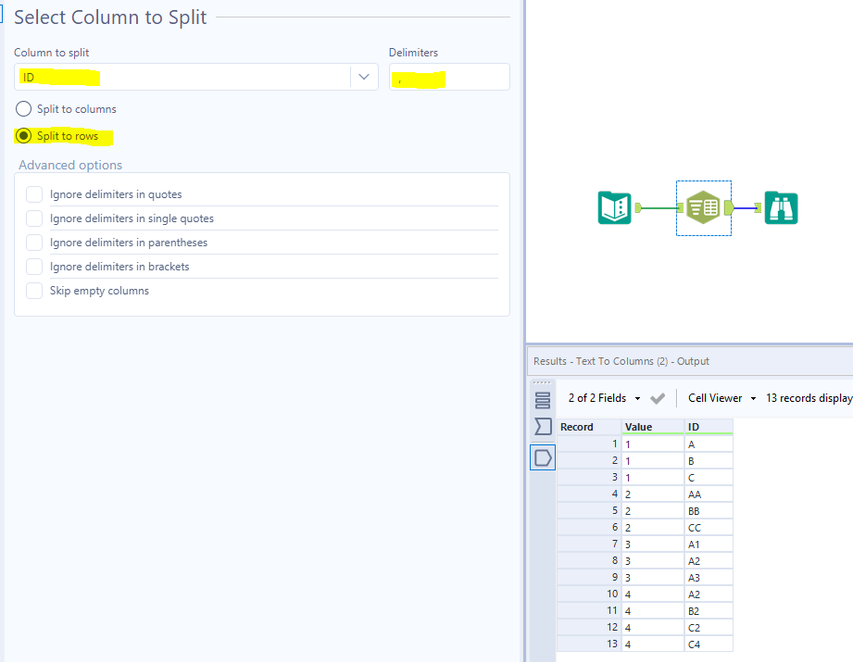The width and height of the screenshot is (853, 662).
Task: Select ID cell C in record 3
Action: [708, 478]
